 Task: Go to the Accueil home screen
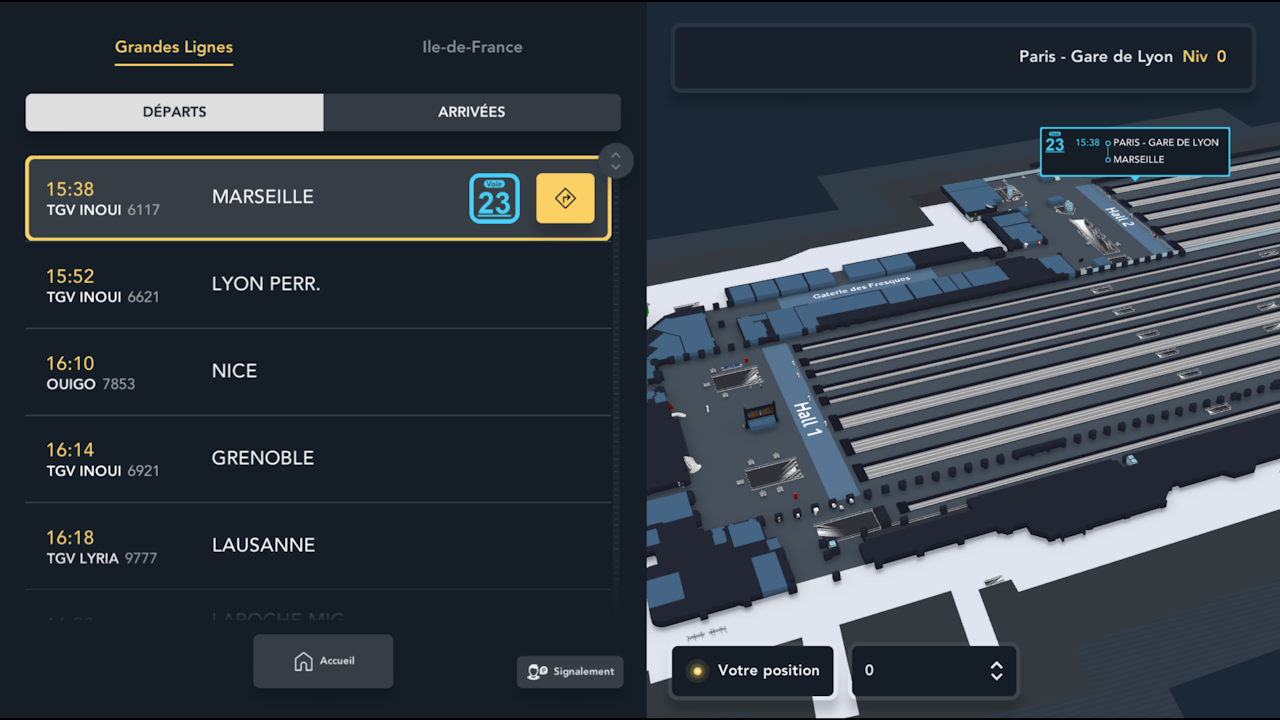pos(323,661)
